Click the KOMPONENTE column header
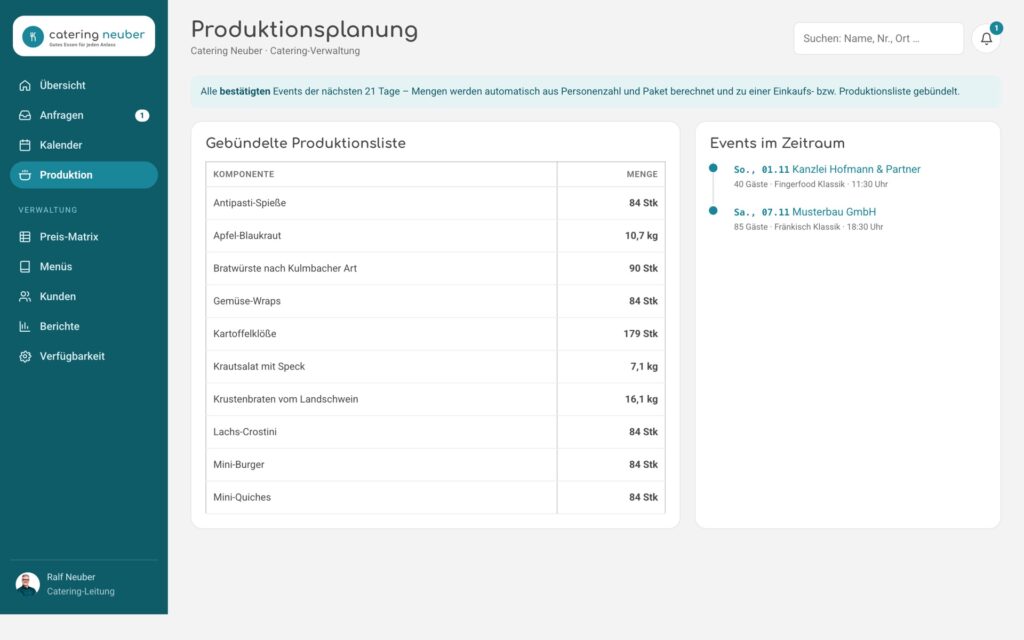 click(244, 174)
